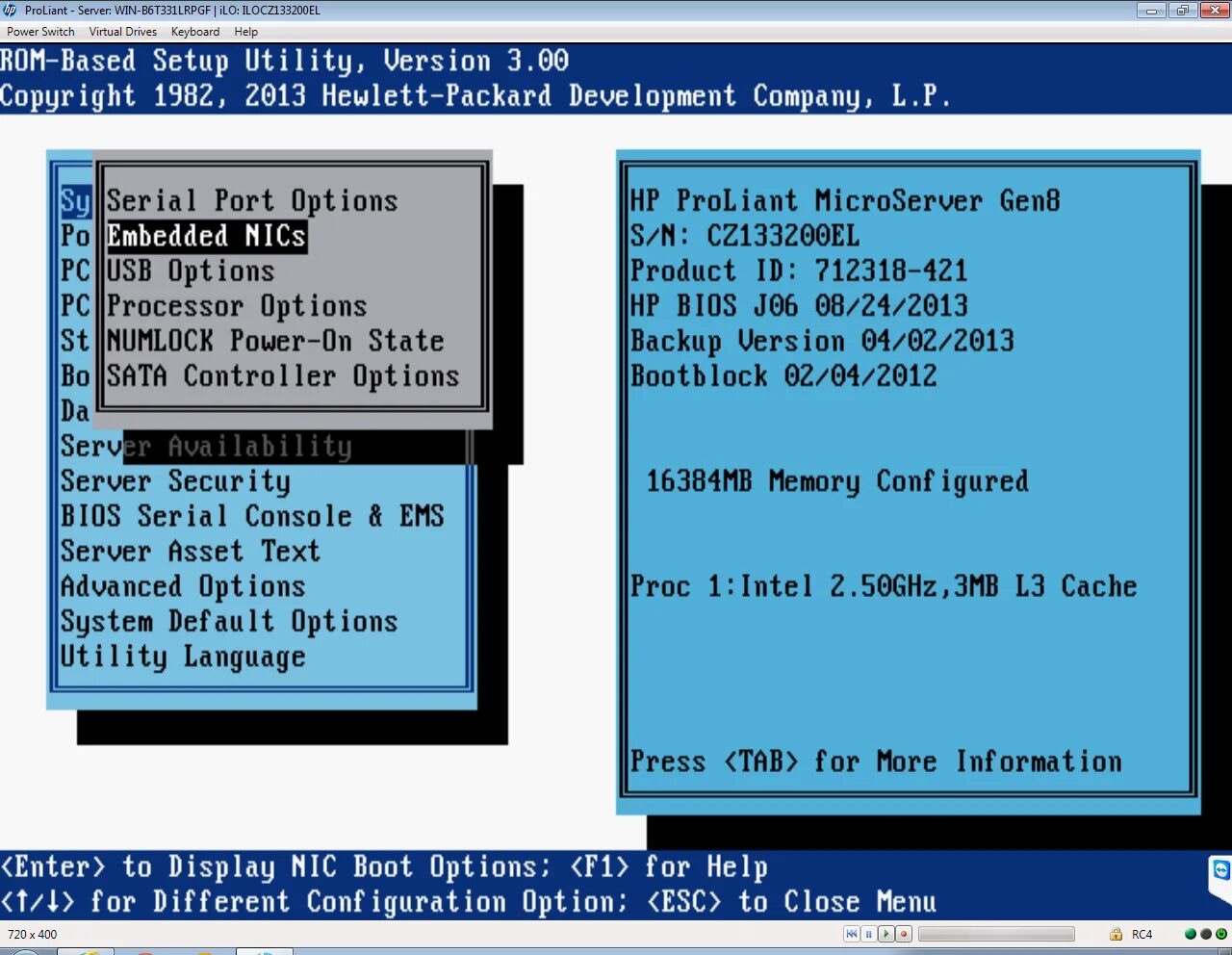
Task: Click Backup Version 04/02/2013 line
Action: pos(822,341)
